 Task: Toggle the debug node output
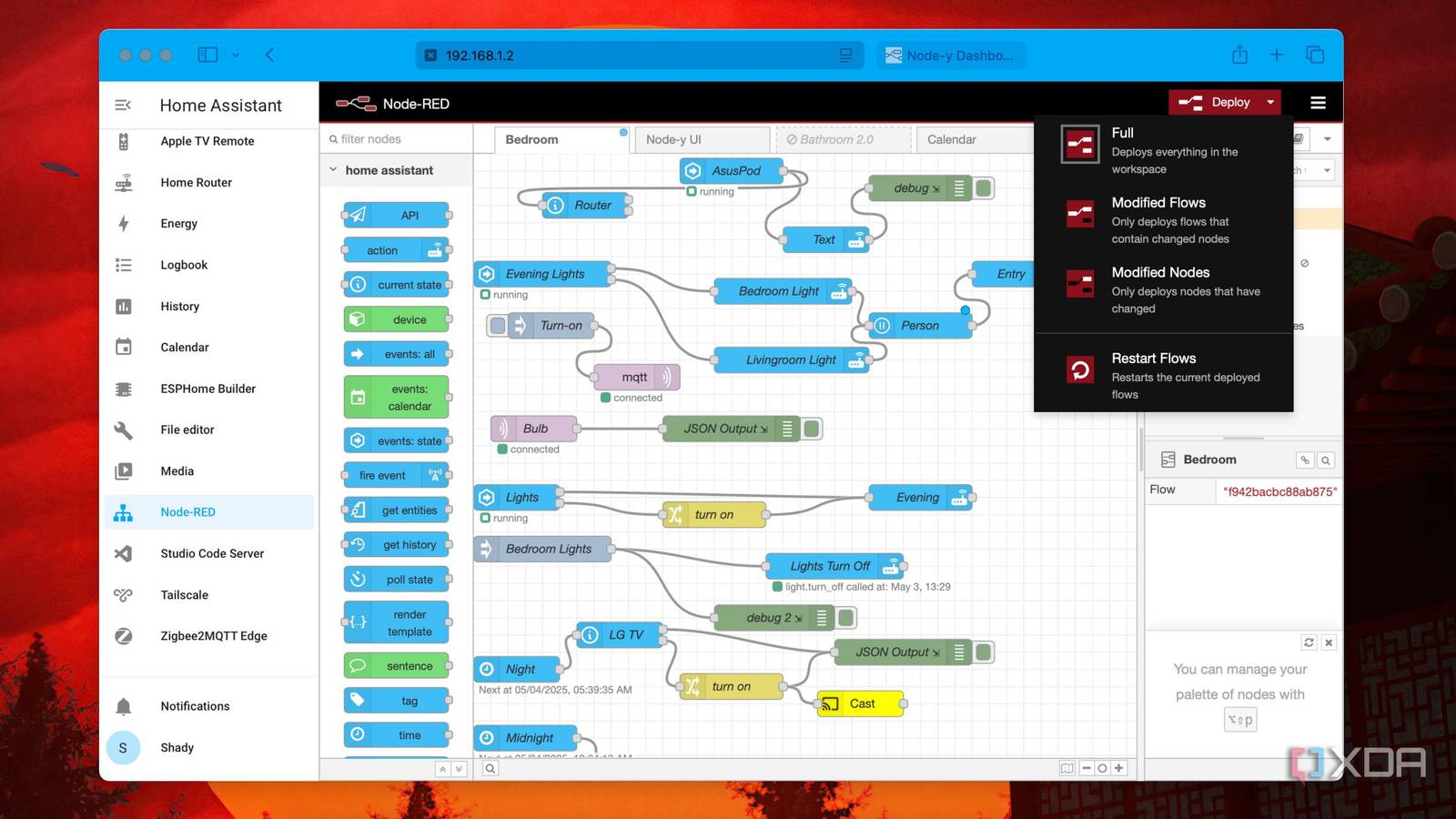click(x=981, y=188)
